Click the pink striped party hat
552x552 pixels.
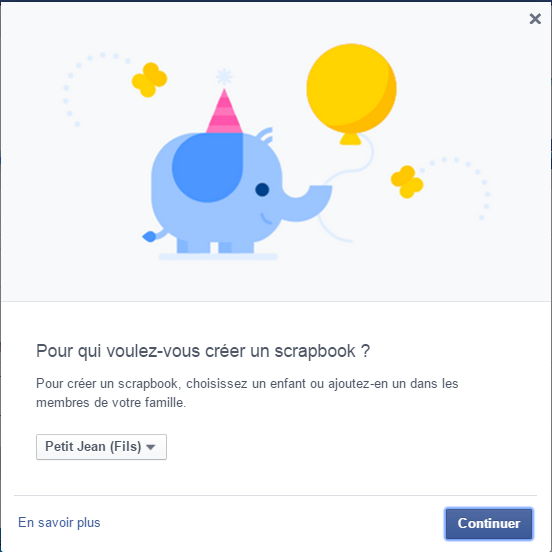[224, 111]
